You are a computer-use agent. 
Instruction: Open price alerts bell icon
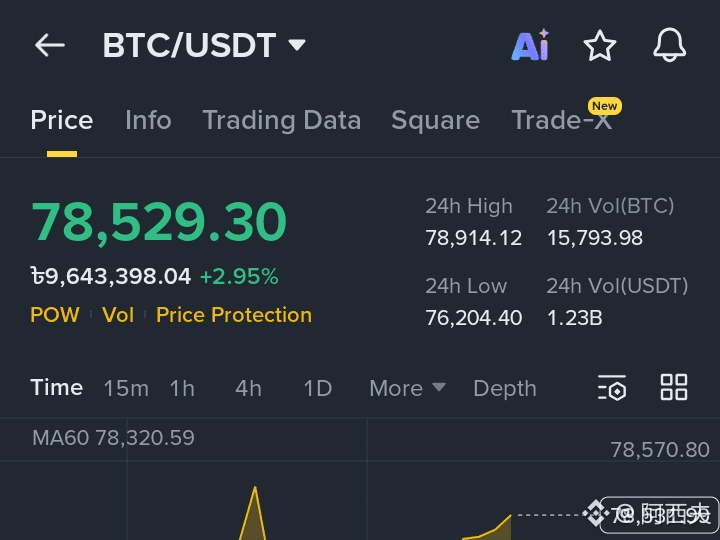(x=669, y=45)
